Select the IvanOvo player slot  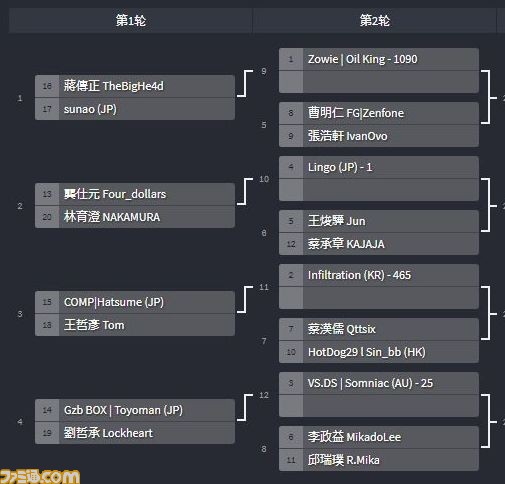coord(379,136)
